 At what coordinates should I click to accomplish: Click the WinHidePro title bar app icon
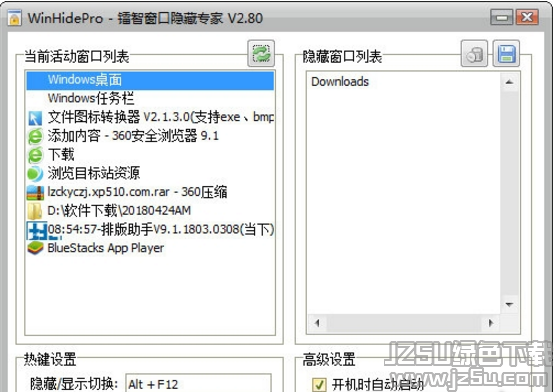(14, 18)
